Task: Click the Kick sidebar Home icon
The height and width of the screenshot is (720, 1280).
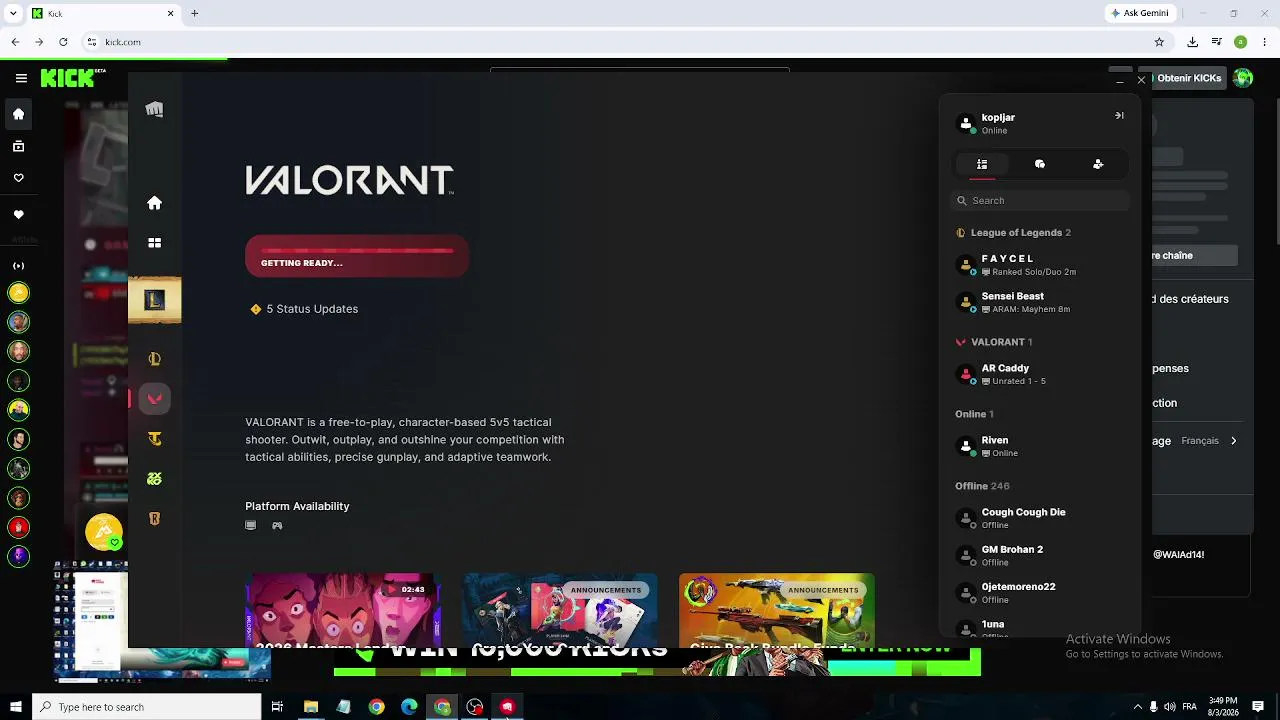Action: 18,114
